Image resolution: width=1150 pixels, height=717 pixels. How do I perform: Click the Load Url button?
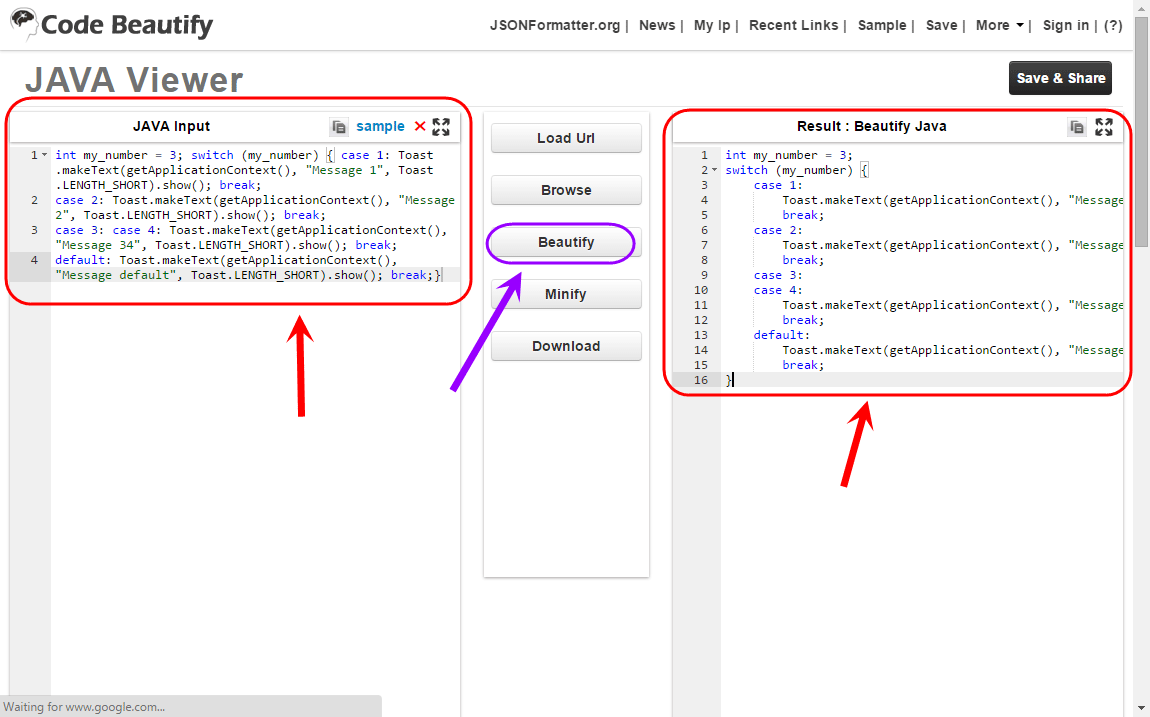point(566,138)
